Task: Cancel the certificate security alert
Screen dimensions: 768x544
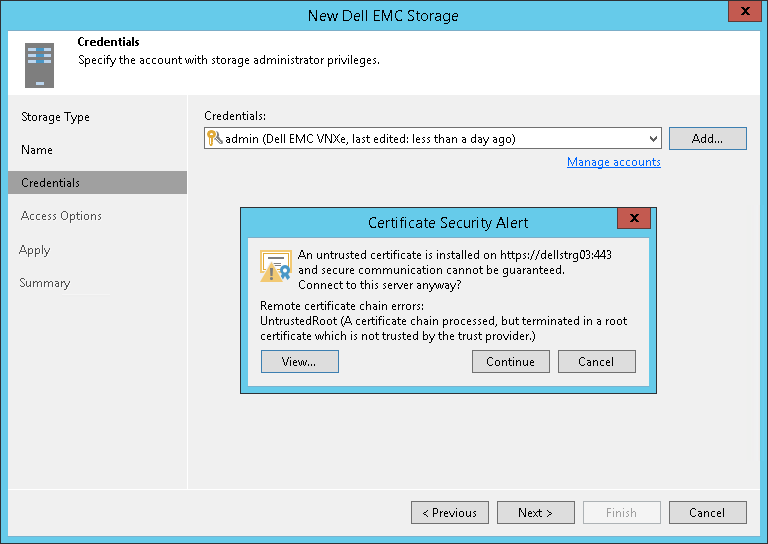Action: click(596, 362)
